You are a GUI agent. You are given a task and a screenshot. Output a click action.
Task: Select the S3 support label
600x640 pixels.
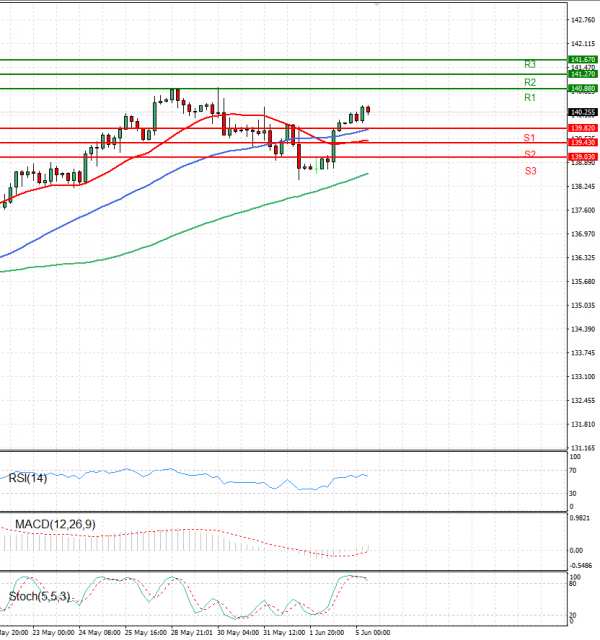click(x=530, y=171)
